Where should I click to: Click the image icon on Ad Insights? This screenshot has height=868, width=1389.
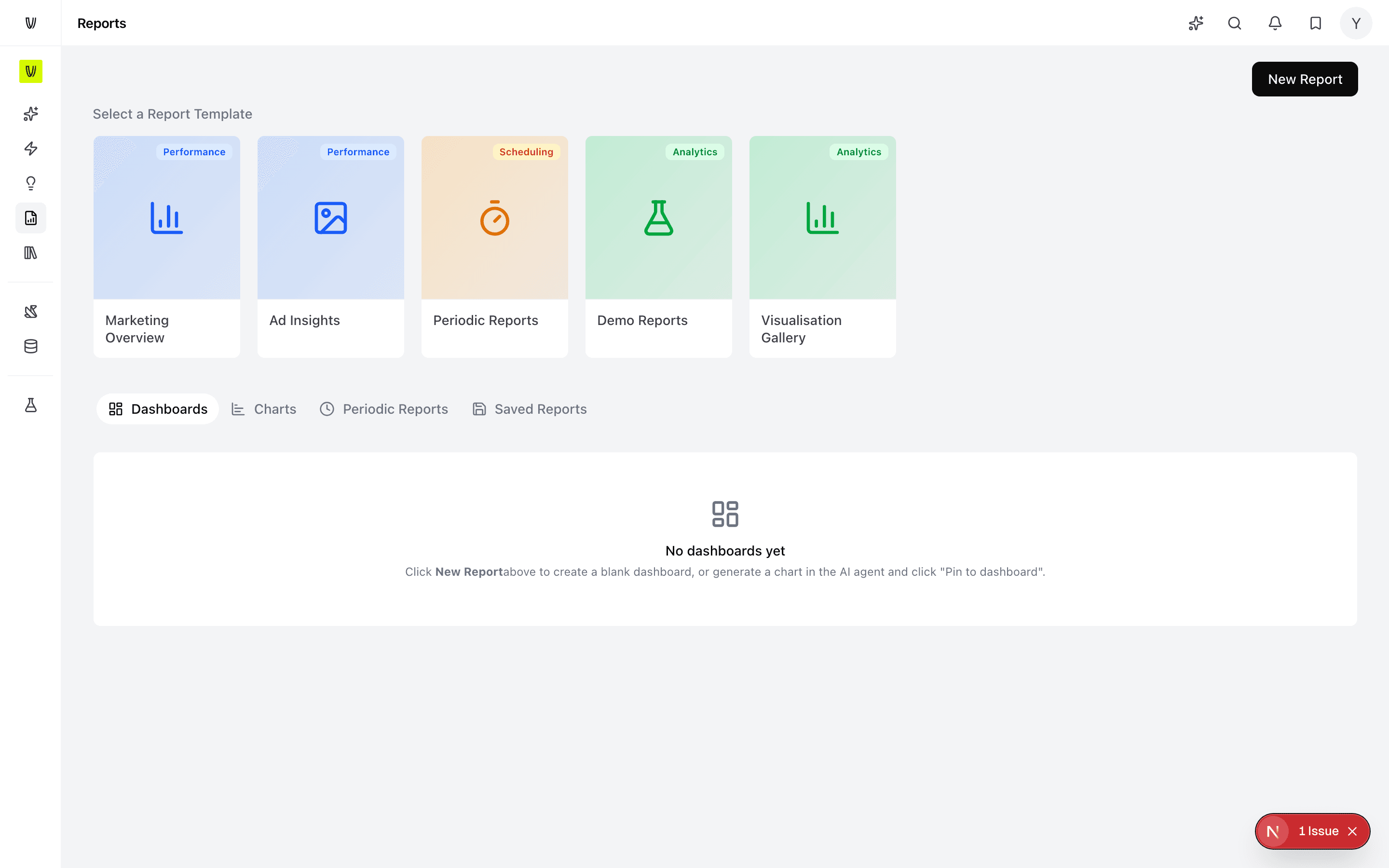[330, 217]
